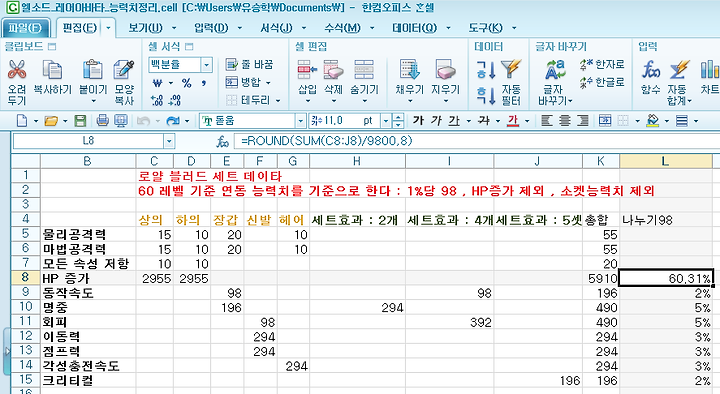The height and width of the screenshot is (394, 720).
Task: Click the print preview icon
Action: tap(121, 121)
